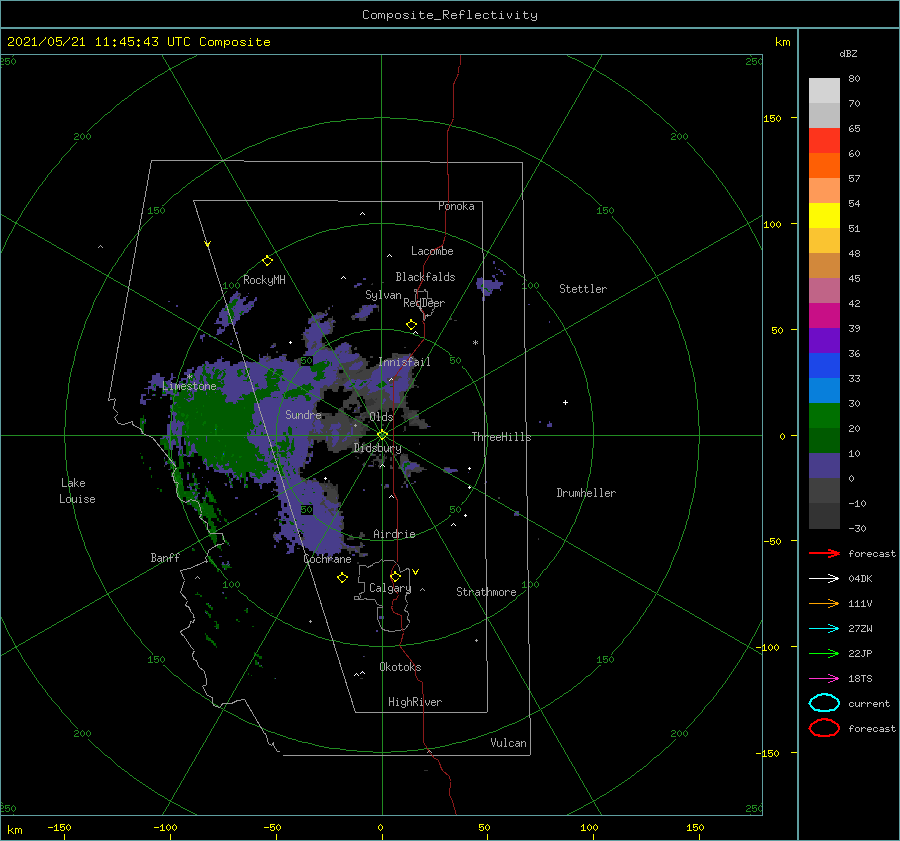Image resolution: width=900 pixels, height=841 pixels.
Task: Select the peach swatch between 54 and 57
Action: point(824,191)
